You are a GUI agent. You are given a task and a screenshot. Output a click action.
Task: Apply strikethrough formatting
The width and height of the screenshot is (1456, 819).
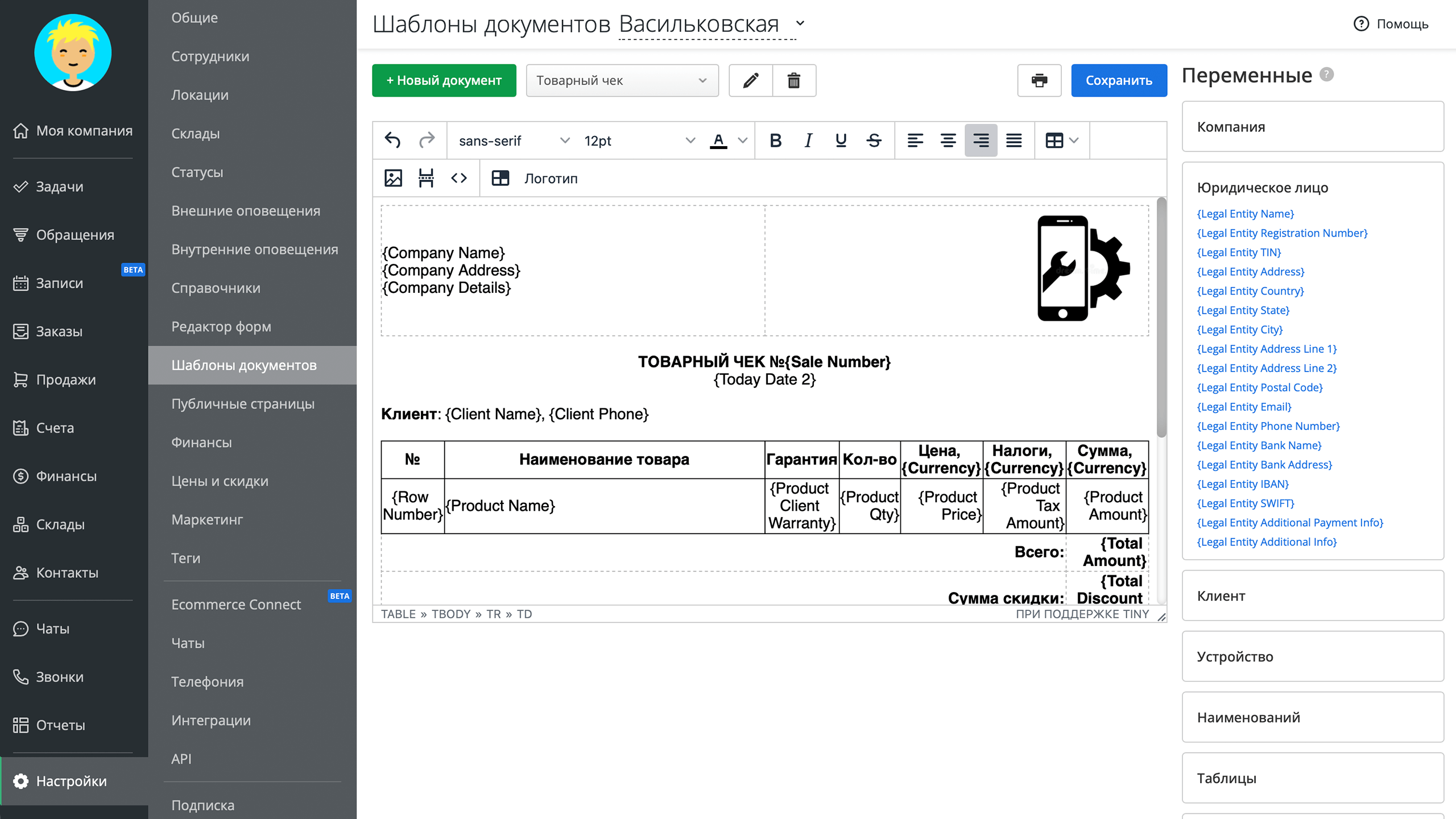(874, 140)
